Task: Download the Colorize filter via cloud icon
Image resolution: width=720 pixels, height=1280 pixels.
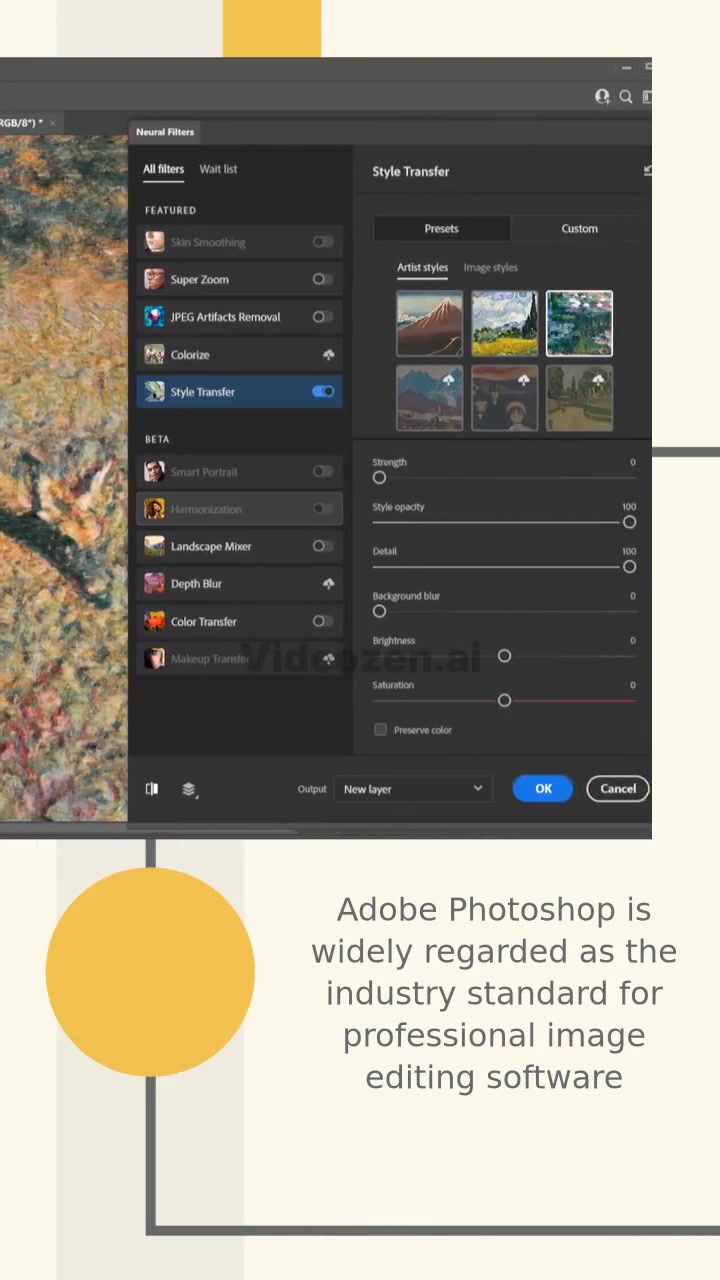Action: pos(328,355)
